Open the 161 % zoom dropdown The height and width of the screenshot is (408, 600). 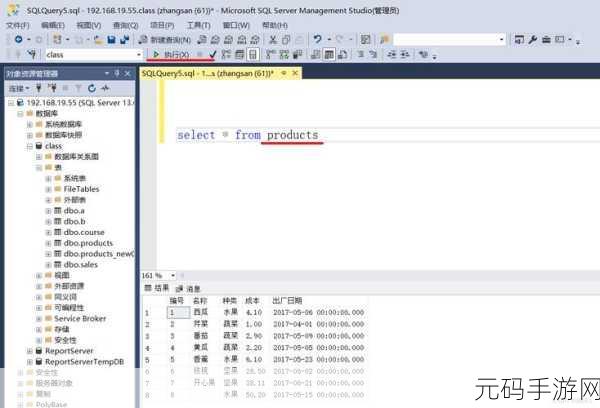[x=173, y=276]
